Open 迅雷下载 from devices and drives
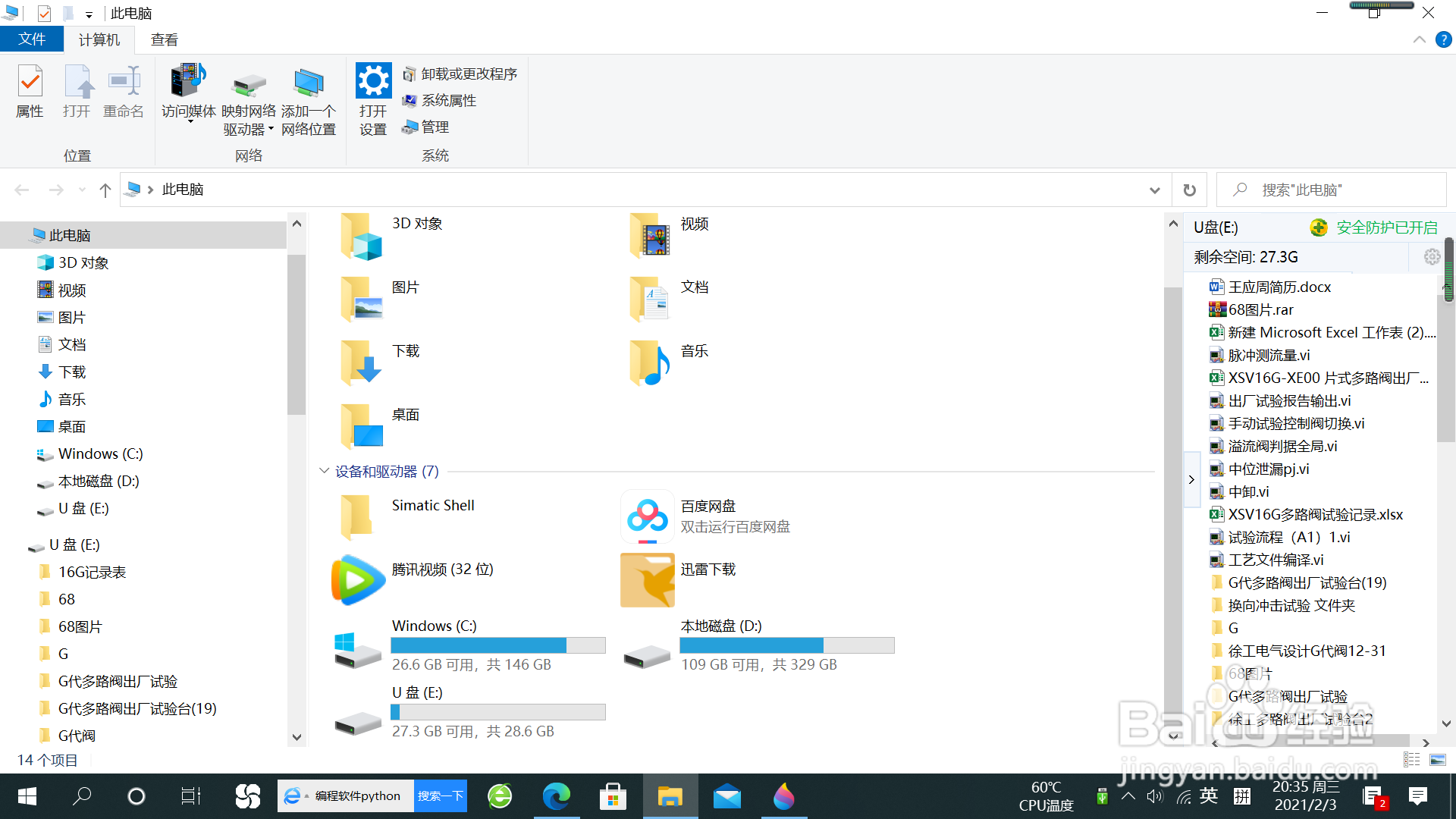 (646, 580)
